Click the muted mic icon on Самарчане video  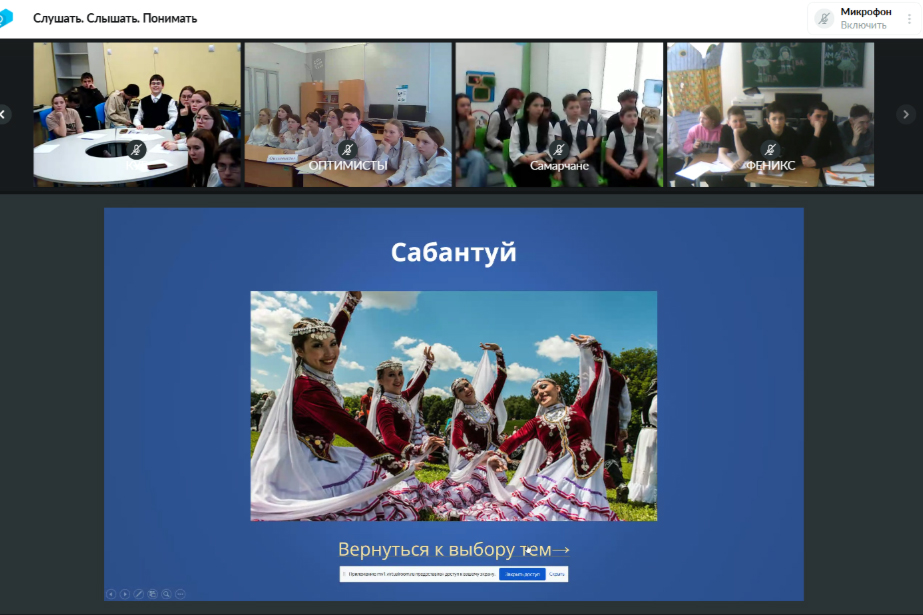click(x=559, y=150)
